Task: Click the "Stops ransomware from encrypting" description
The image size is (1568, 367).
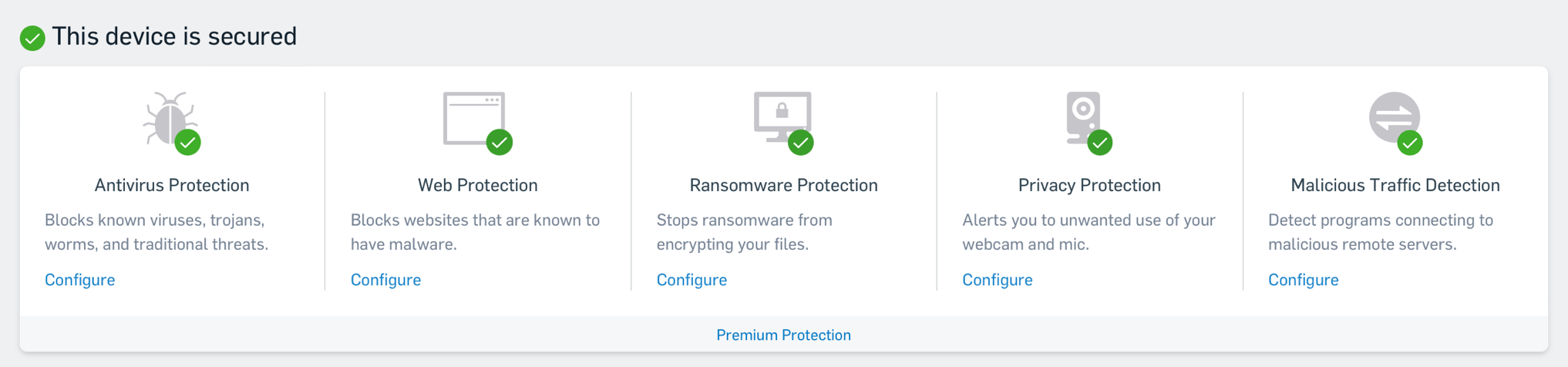Action: 744,232
